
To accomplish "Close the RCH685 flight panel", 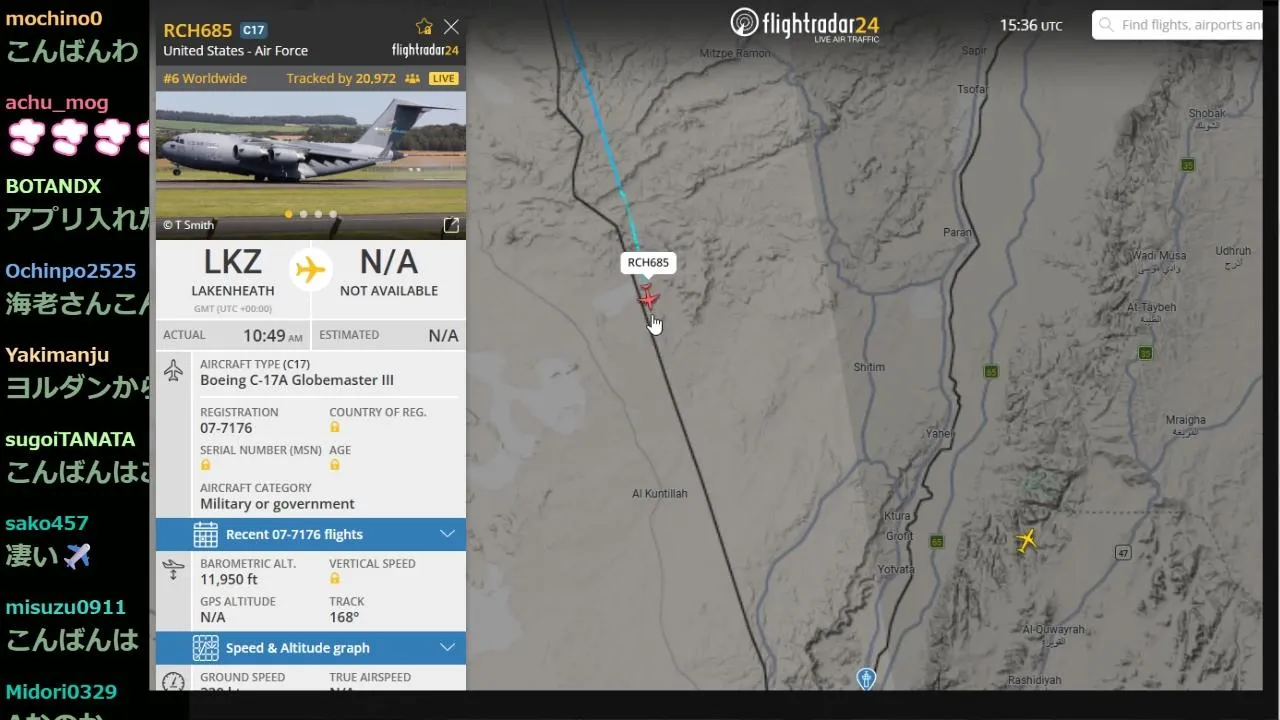I will 451,27.
